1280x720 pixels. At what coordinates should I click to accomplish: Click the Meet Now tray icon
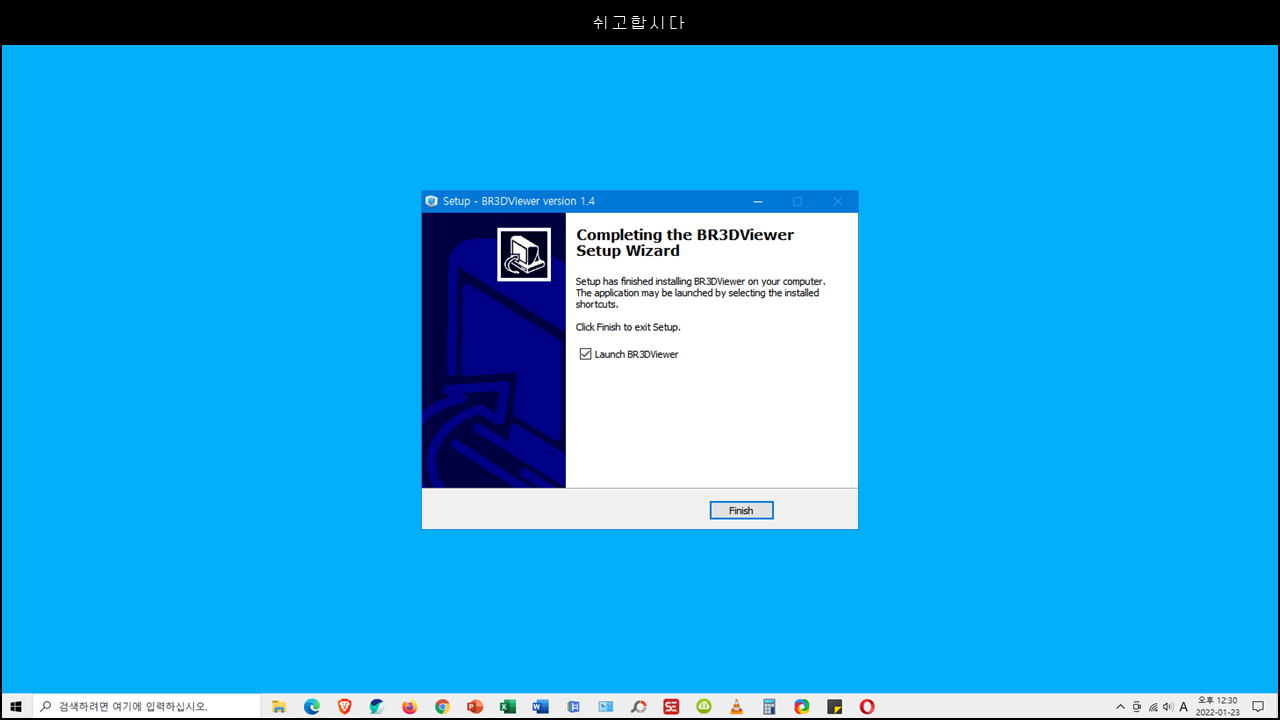(x=1137, y=707)
